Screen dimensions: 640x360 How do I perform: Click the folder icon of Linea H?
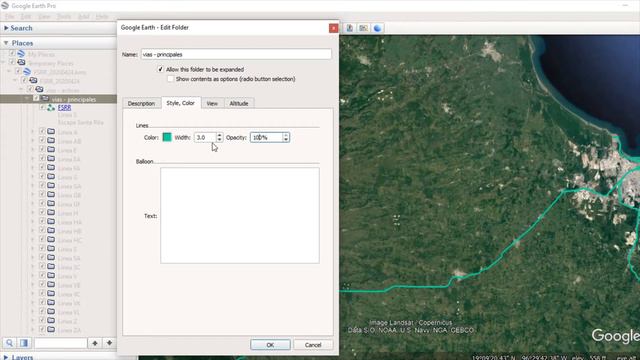51,213
